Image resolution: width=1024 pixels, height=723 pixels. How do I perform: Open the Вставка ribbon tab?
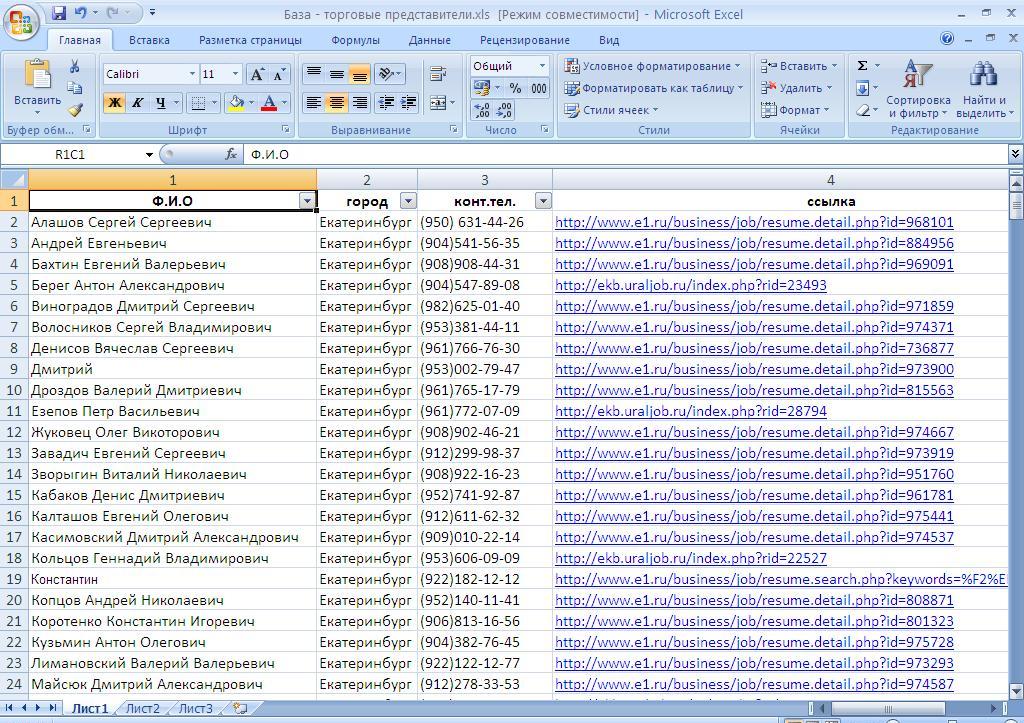click(x=149, y=40)
